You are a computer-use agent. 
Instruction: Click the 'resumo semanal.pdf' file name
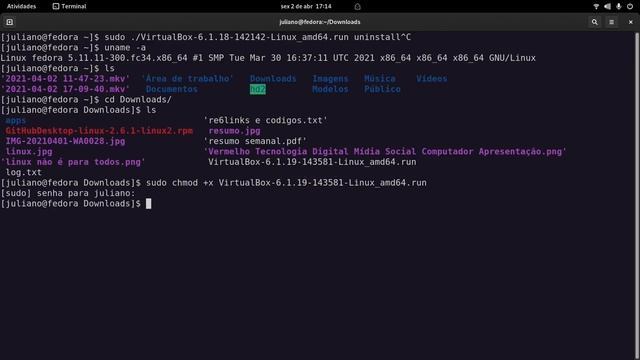coord(255,141)
